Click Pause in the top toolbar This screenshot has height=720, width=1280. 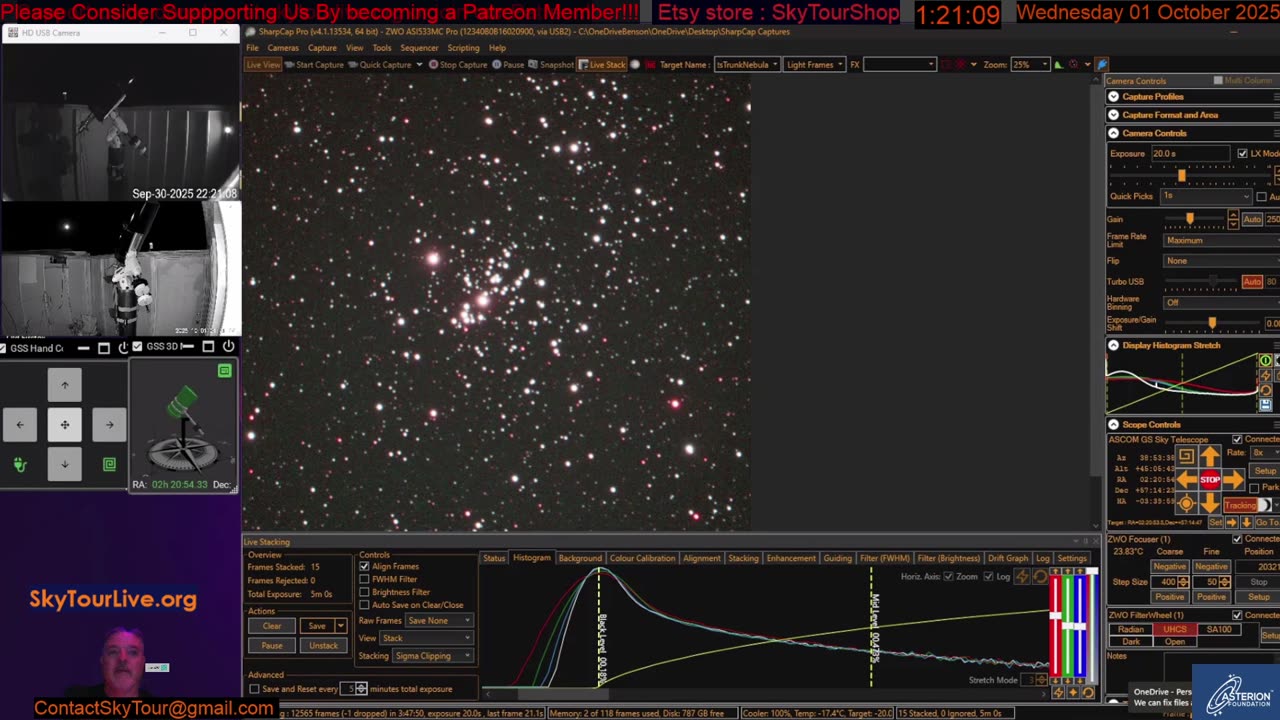508,64
